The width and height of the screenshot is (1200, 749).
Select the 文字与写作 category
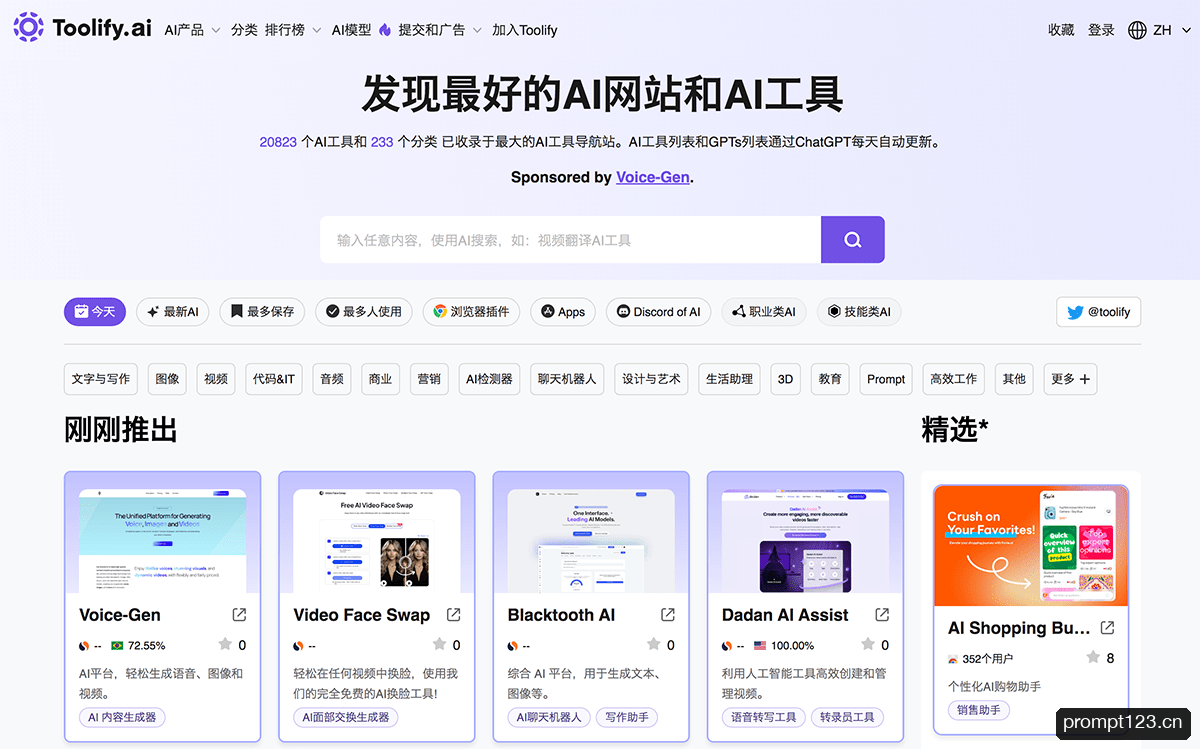[101, 379]
